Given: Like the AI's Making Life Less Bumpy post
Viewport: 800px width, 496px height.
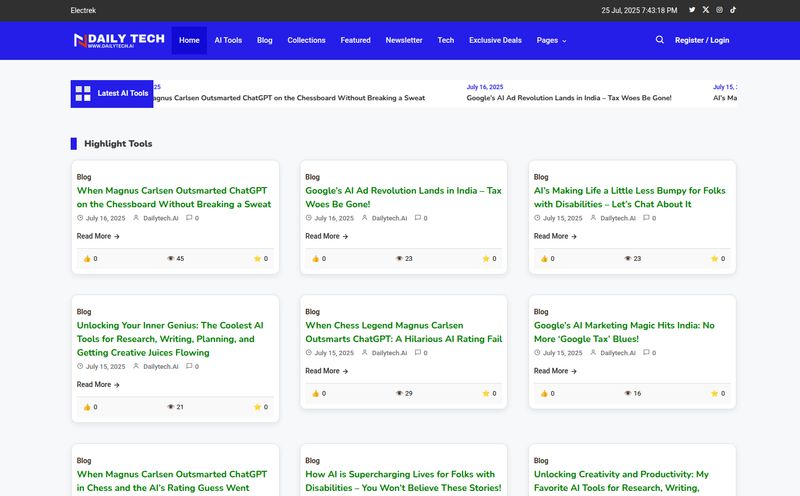Looking at the screenshot, I should coord(544,259).
